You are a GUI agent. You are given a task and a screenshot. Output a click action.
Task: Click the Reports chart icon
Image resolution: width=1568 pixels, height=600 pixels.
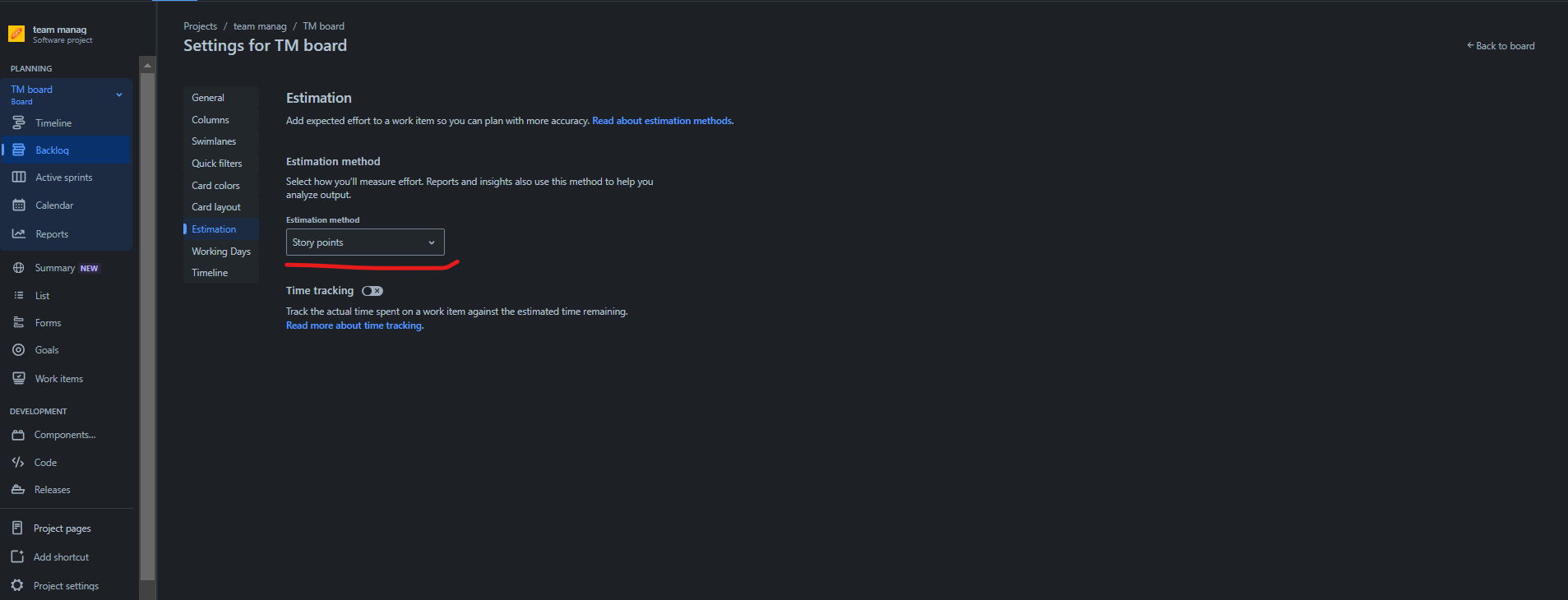click(x=18, y=233)
